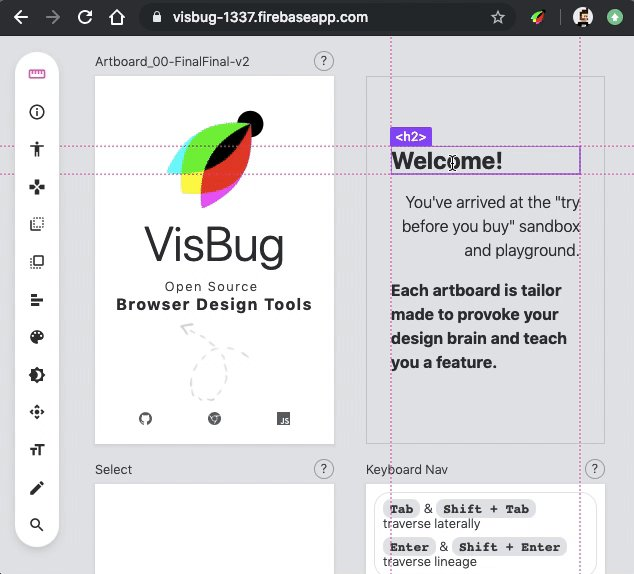Viewport: 634px width, 574px height.
Task: Select the Box Shadow tool
Action: (37, 375)
